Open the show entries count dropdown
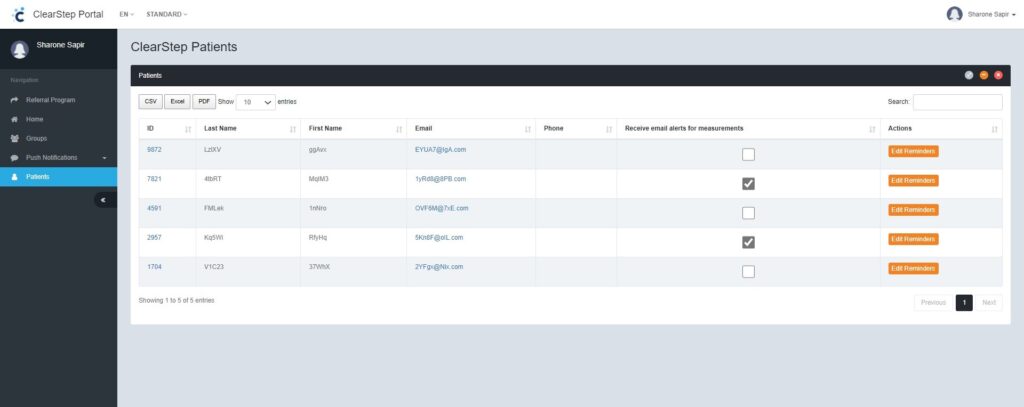1024x407 pixels. 255,102
